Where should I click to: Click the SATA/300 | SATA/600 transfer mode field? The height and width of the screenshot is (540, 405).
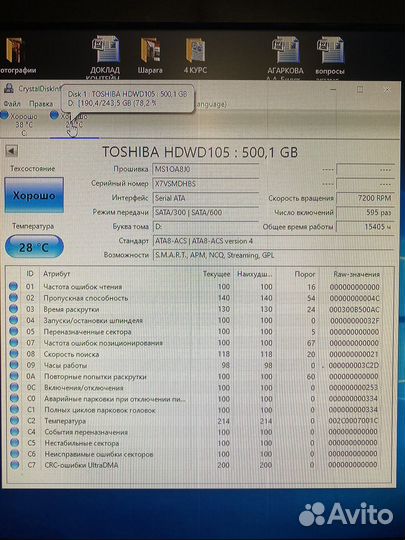206,212
